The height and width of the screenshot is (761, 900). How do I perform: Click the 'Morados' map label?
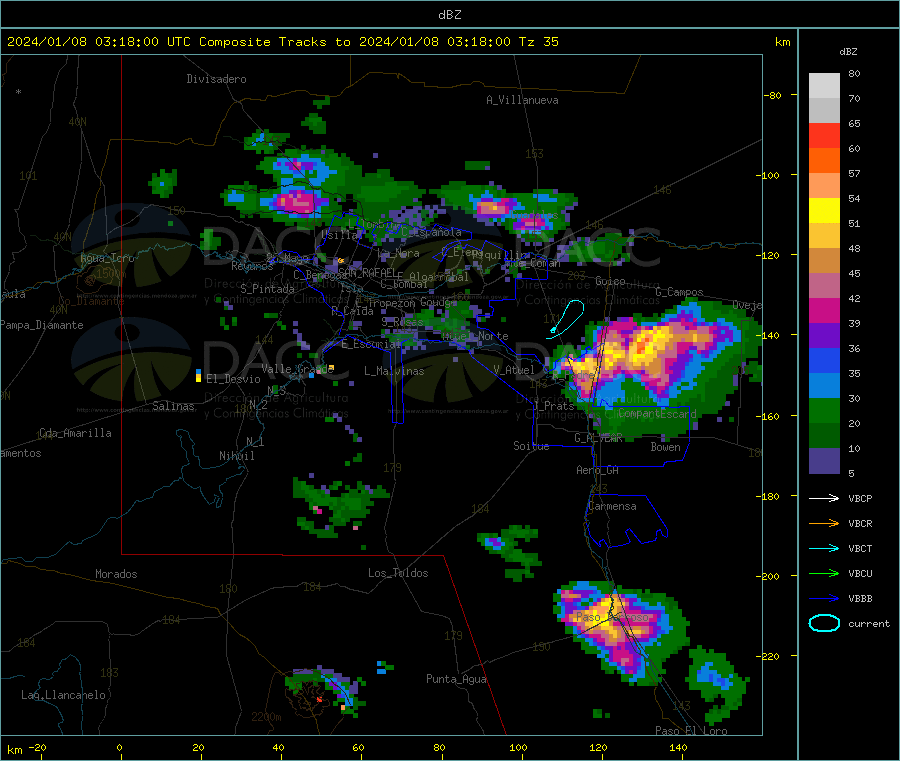pyautogui.click(x=116, y=574)
